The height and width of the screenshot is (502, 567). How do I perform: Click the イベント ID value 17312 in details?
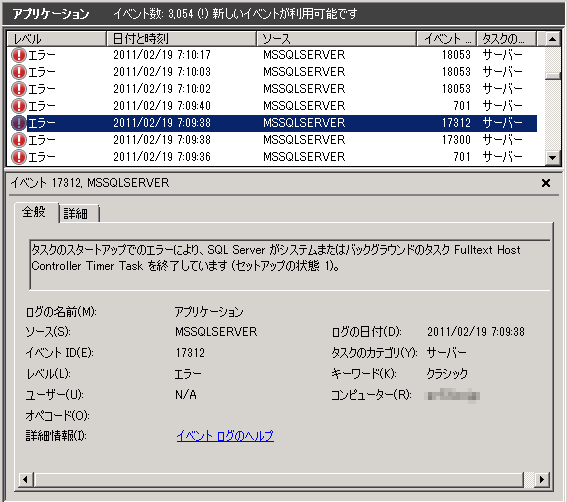click(x=190, y=353)
